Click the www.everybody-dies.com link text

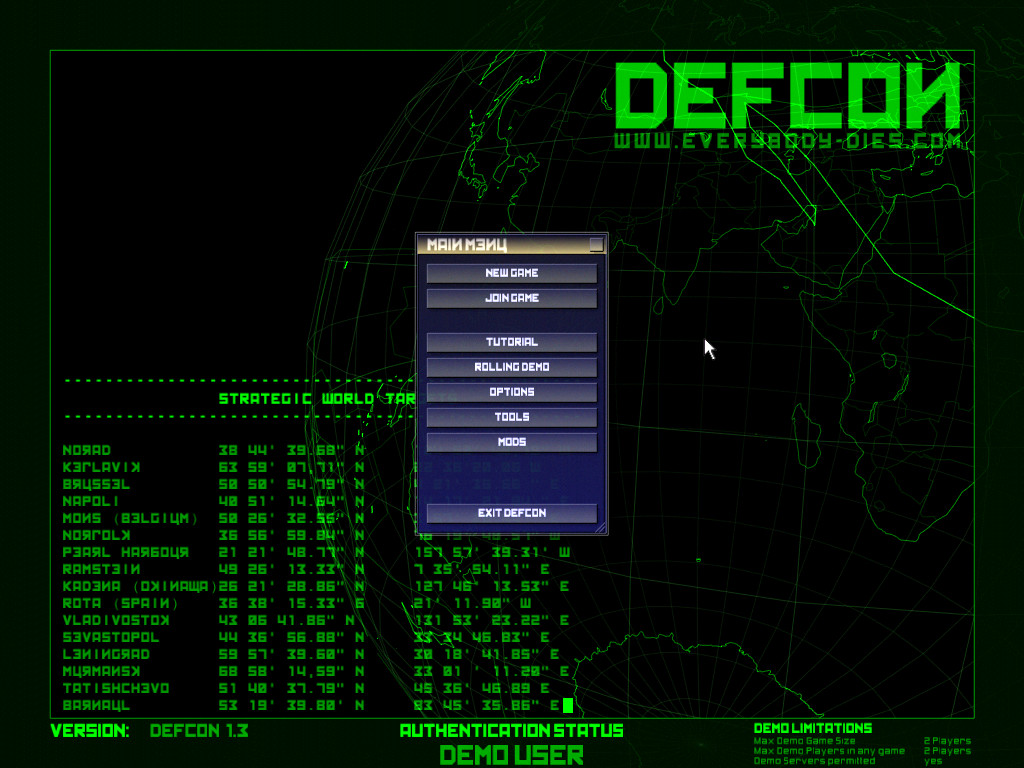[788, 140]
